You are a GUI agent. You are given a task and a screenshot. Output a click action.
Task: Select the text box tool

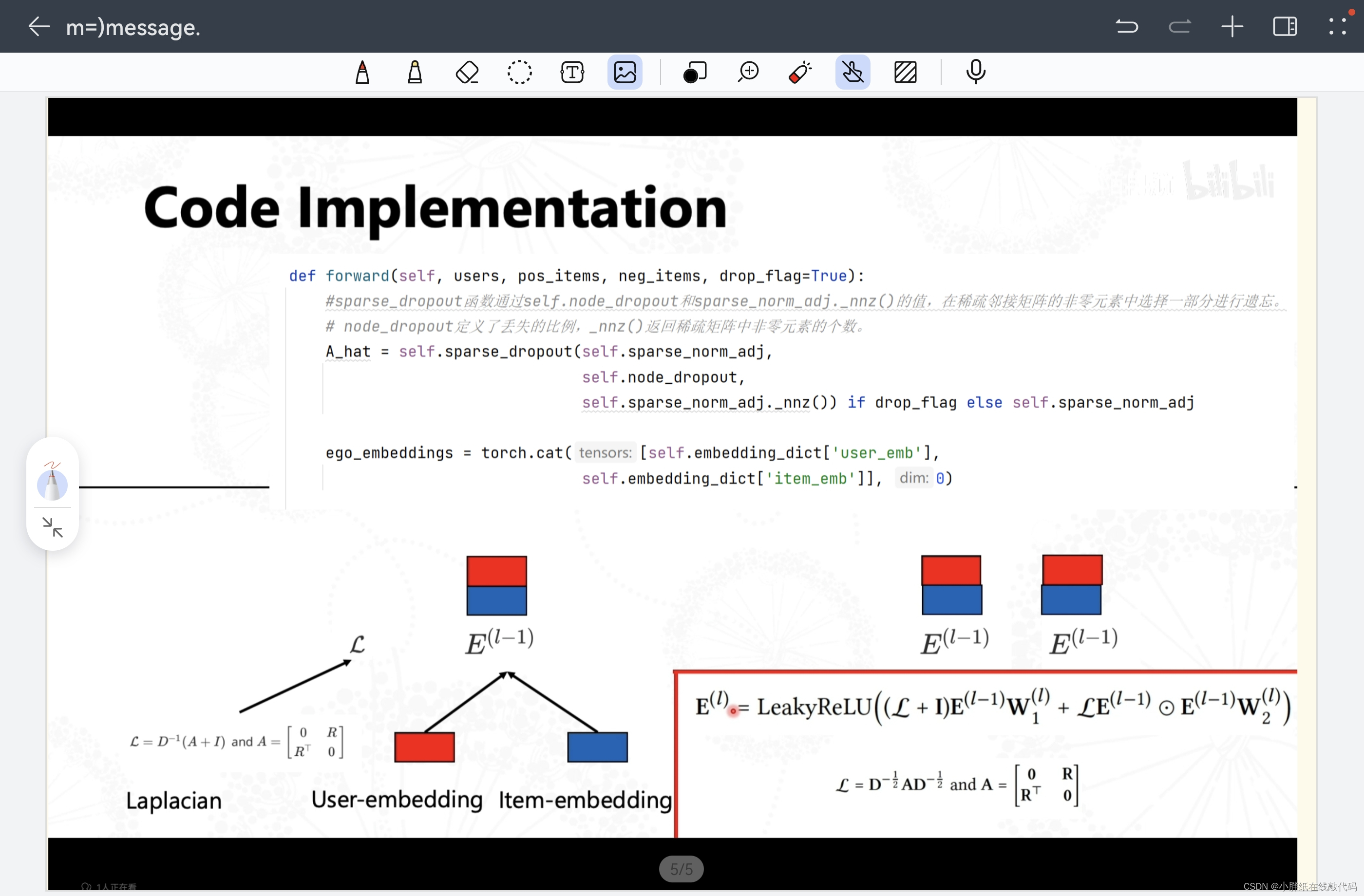[x=572, y=73]
